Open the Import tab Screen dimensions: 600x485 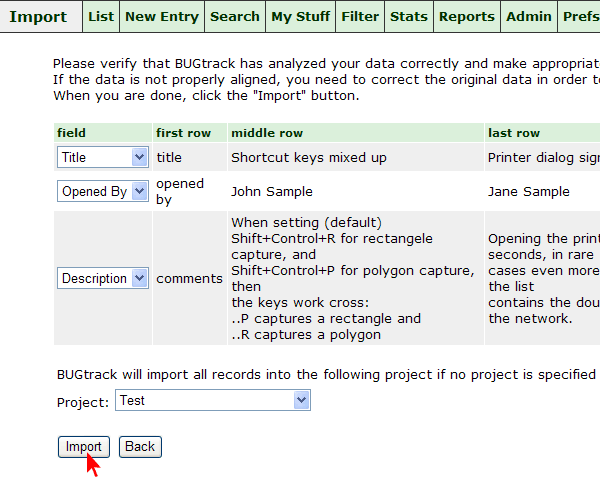[x=38, y=16]
